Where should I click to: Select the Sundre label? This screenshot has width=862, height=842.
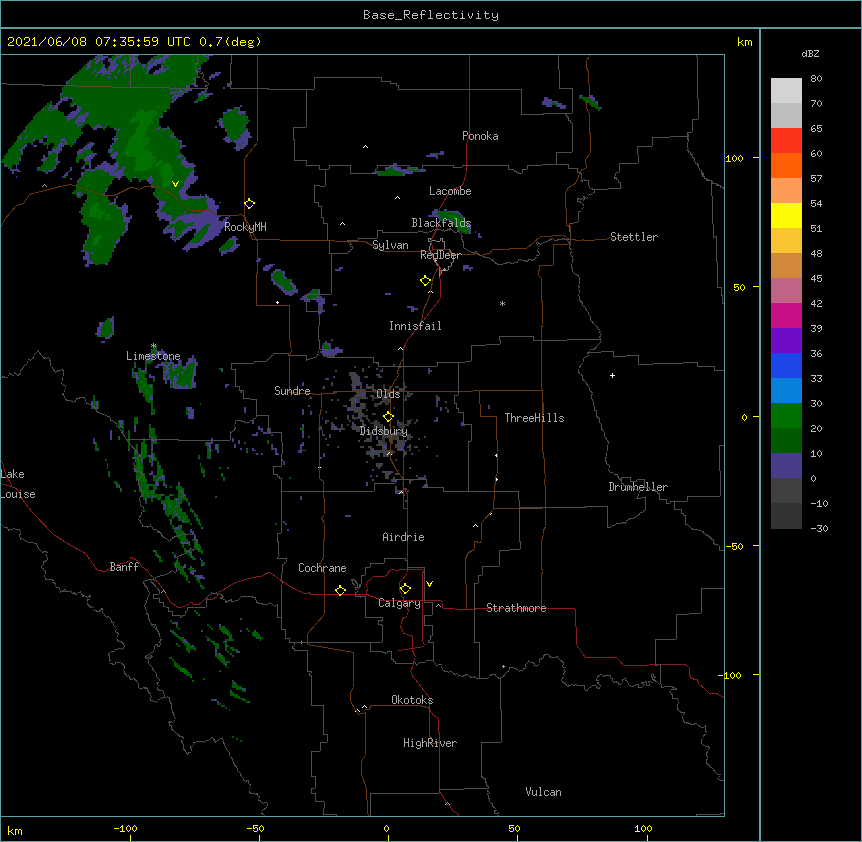pyautogui.click(x=292, y=391)
